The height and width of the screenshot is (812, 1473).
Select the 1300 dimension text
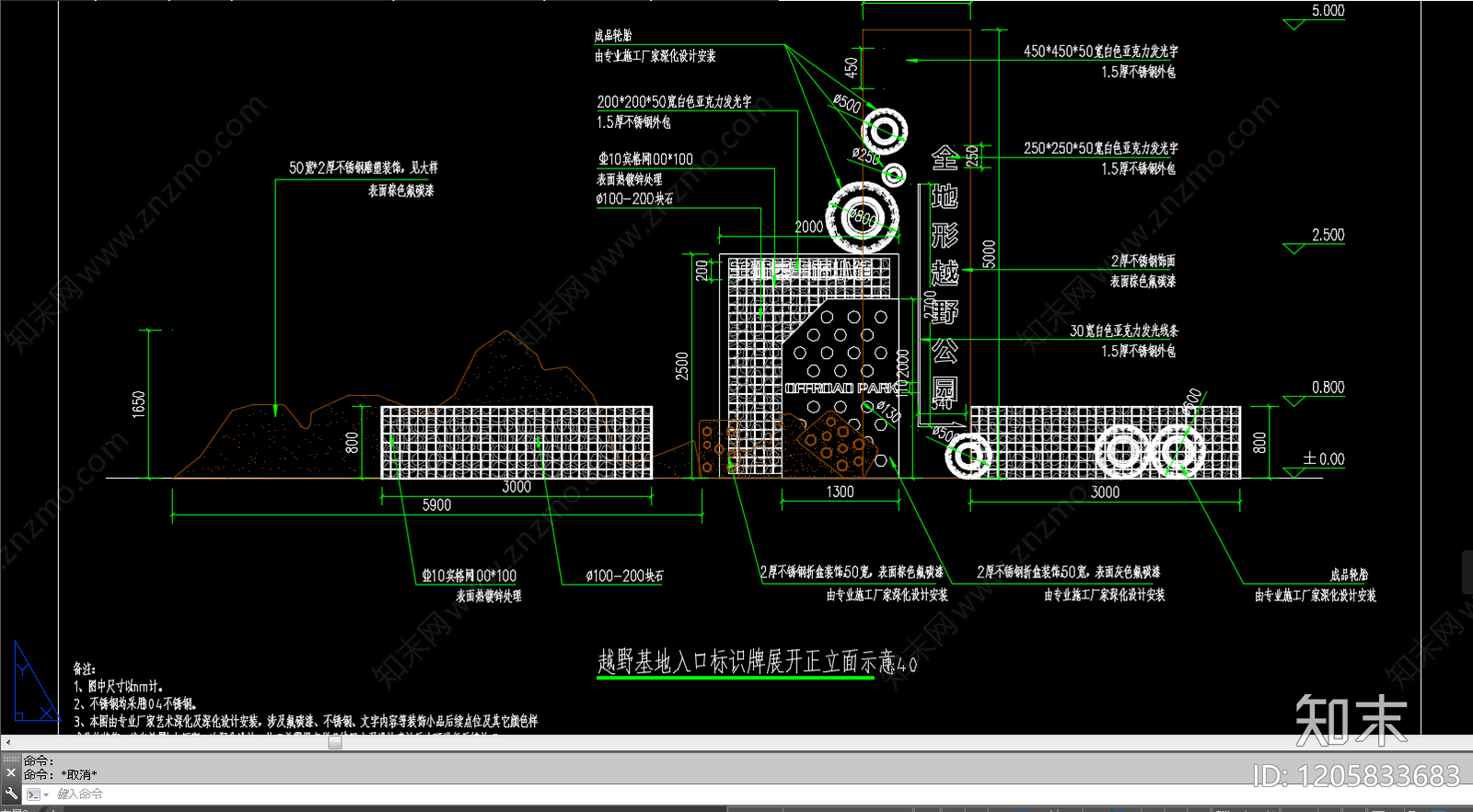click(x=840, y=493)
